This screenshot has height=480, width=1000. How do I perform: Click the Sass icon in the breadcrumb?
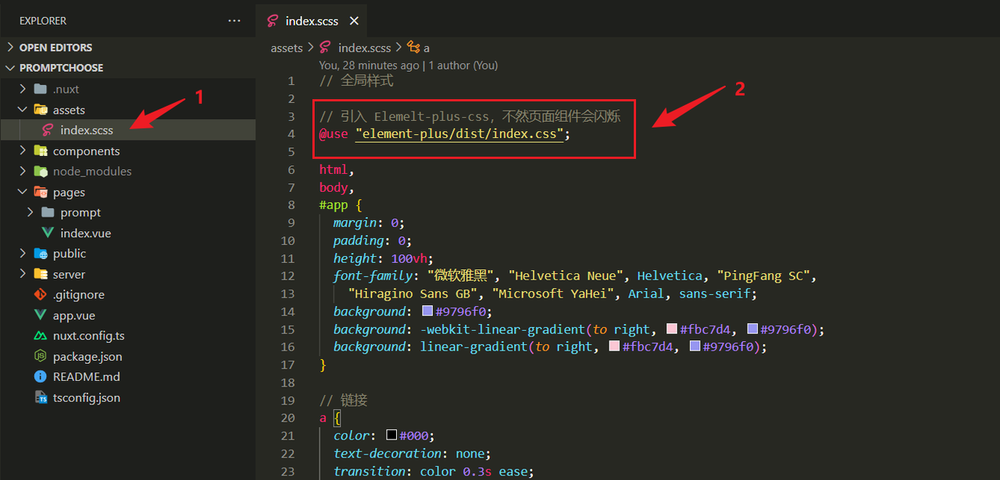[325, 47]
